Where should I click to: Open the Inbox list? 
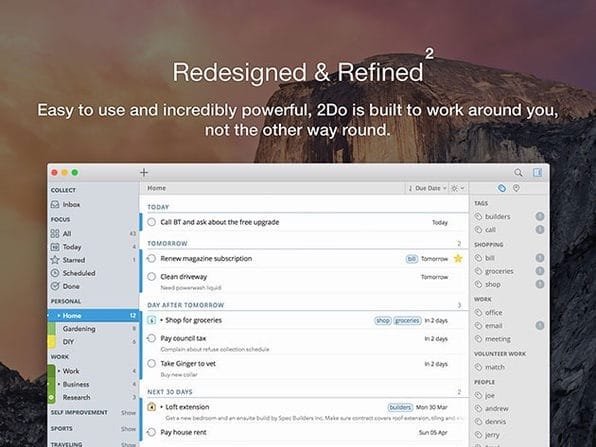(x=94, y=204)
